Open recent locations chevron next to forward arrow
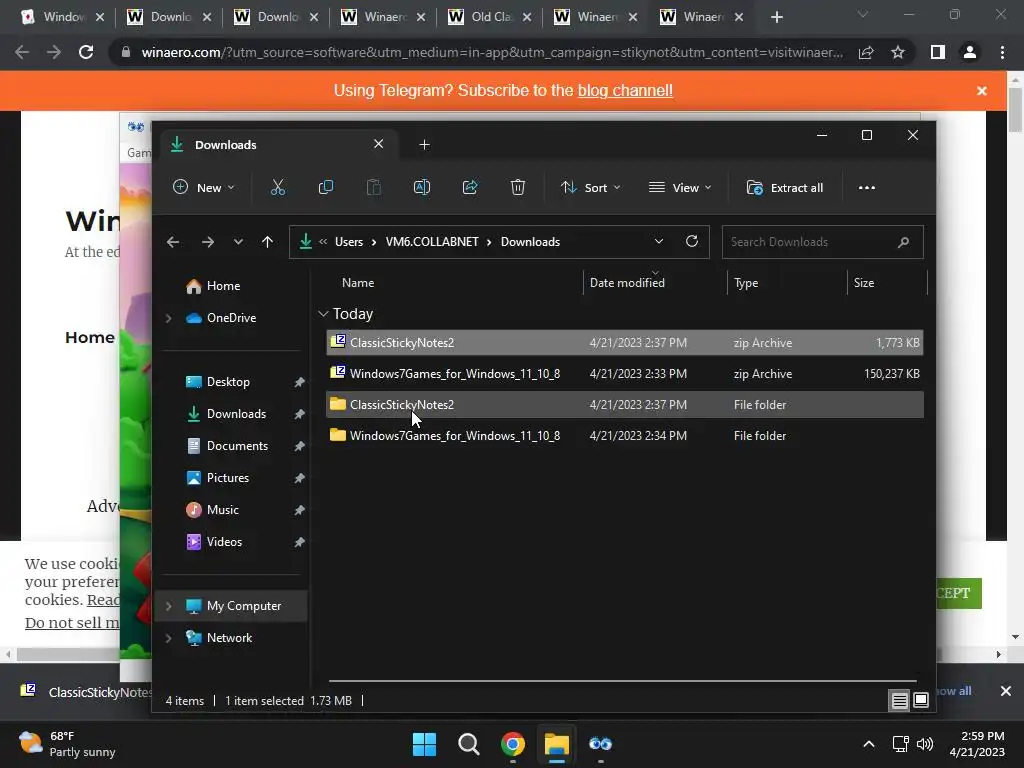The image size is (1024, 768). click(x=238, y=242)
